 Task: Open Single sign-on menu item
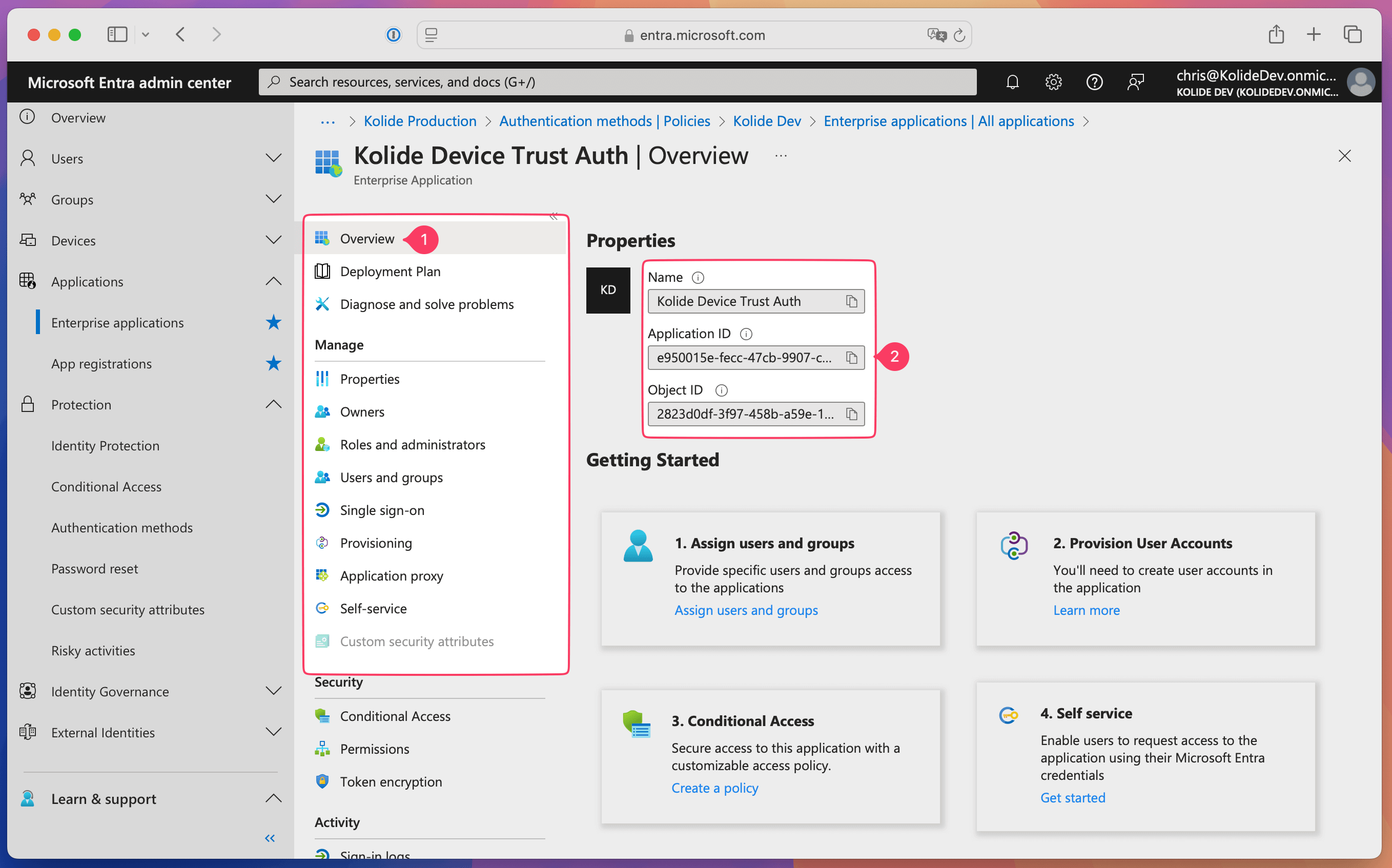(x=382, y=510)
